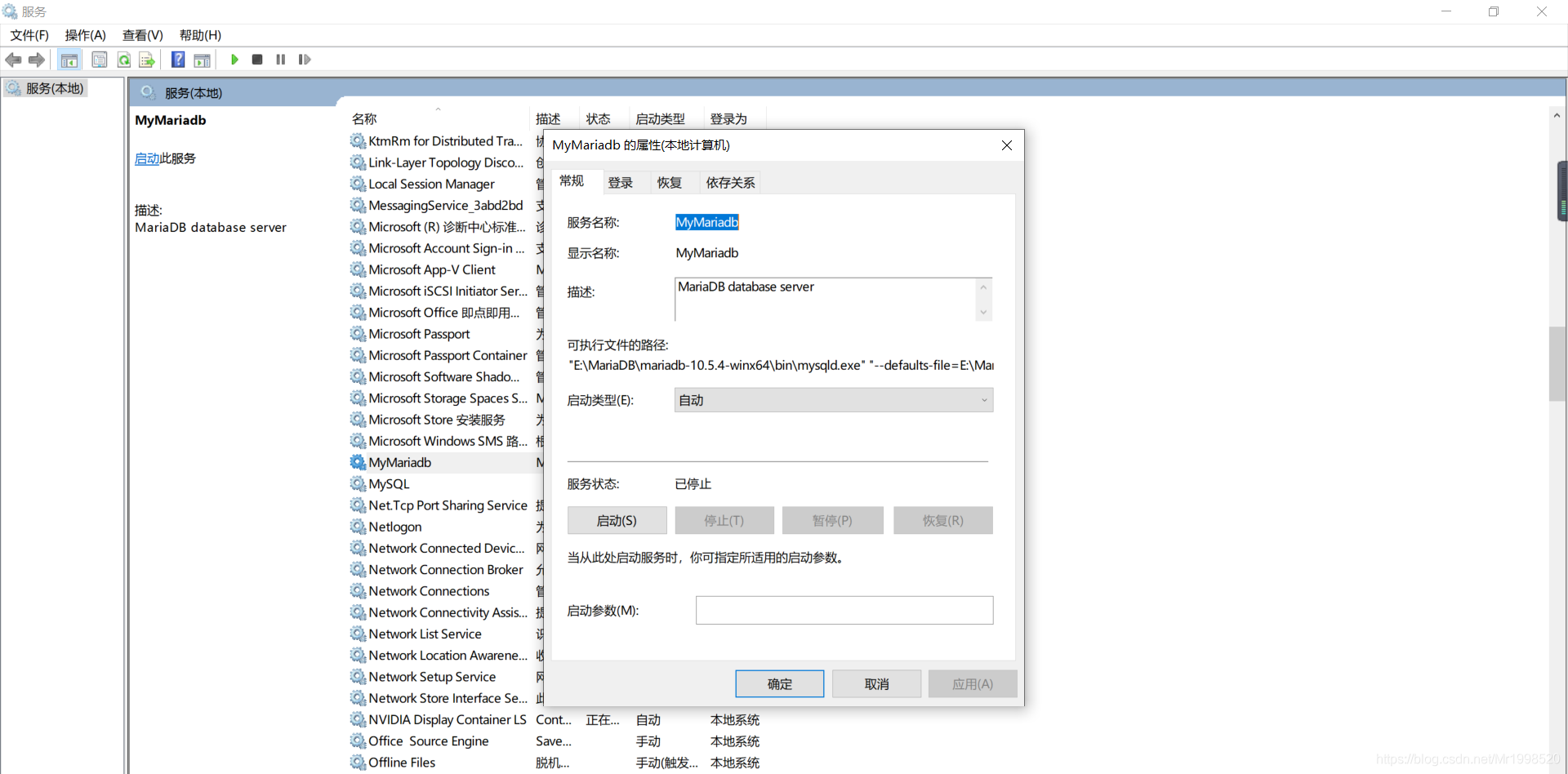Toggle the console tree toolbar icon
The width and height of the screenshot is (1568, 774).
(69, 60)
